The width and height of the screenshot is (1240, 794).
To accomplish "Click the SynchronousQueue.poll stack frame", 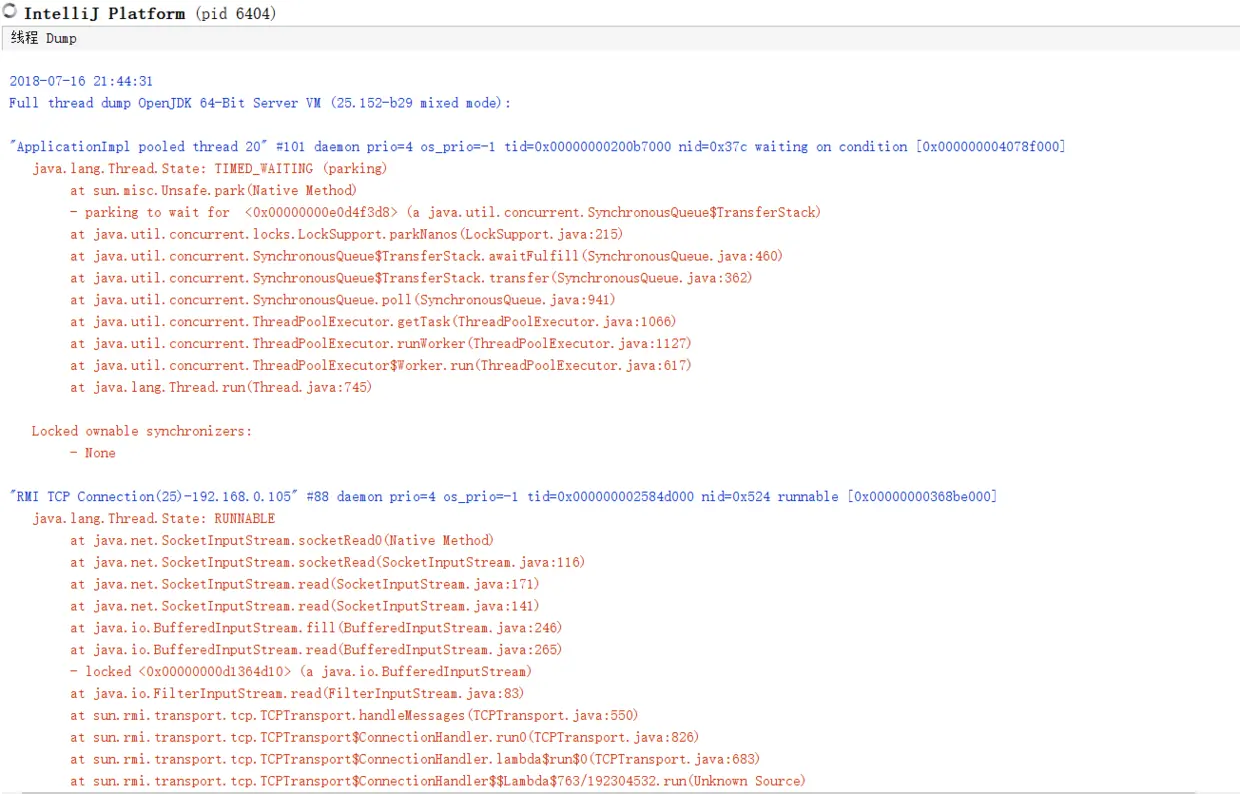I will pos(343,301).
